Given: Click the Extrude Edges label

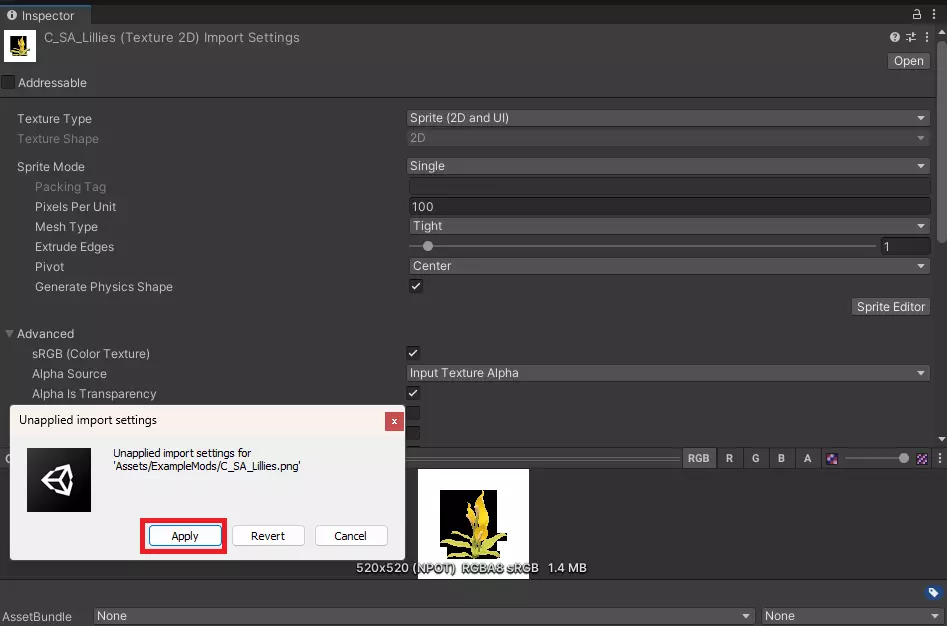Looking at the screenshot, I should click(74, 246).
